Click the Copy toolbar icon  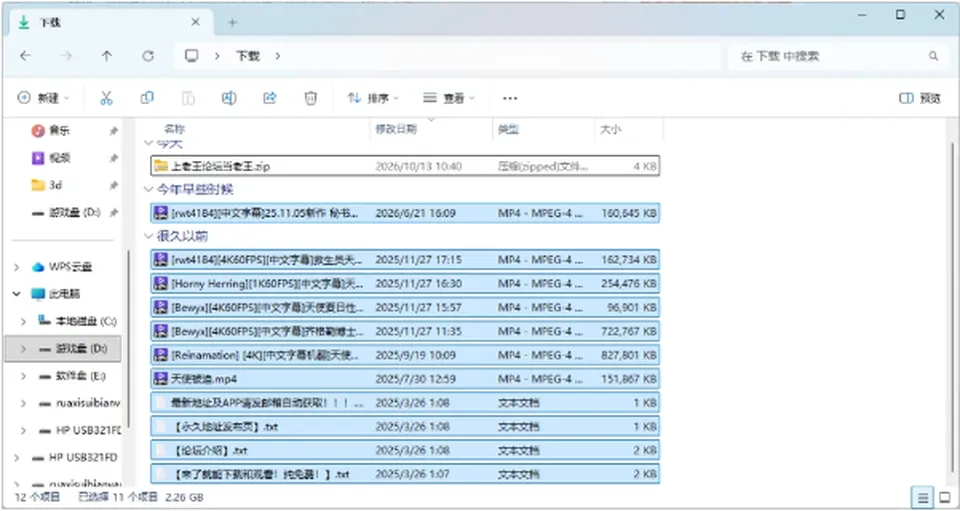[147, 98]
